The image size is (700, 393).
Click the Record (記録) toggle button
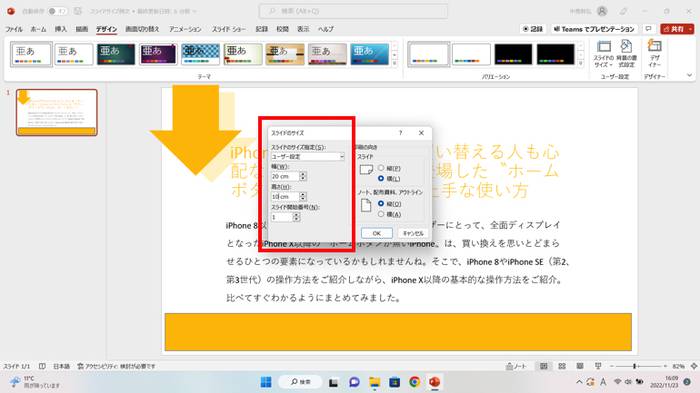533,29
